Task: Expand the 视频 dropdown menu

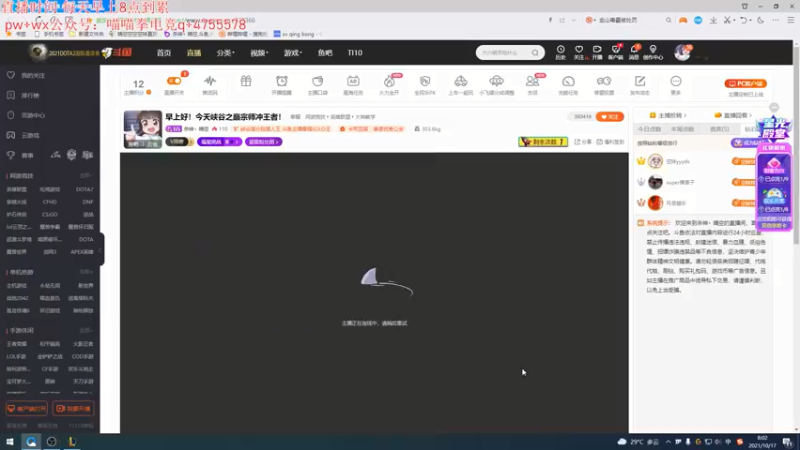Action: click(259, 53)
